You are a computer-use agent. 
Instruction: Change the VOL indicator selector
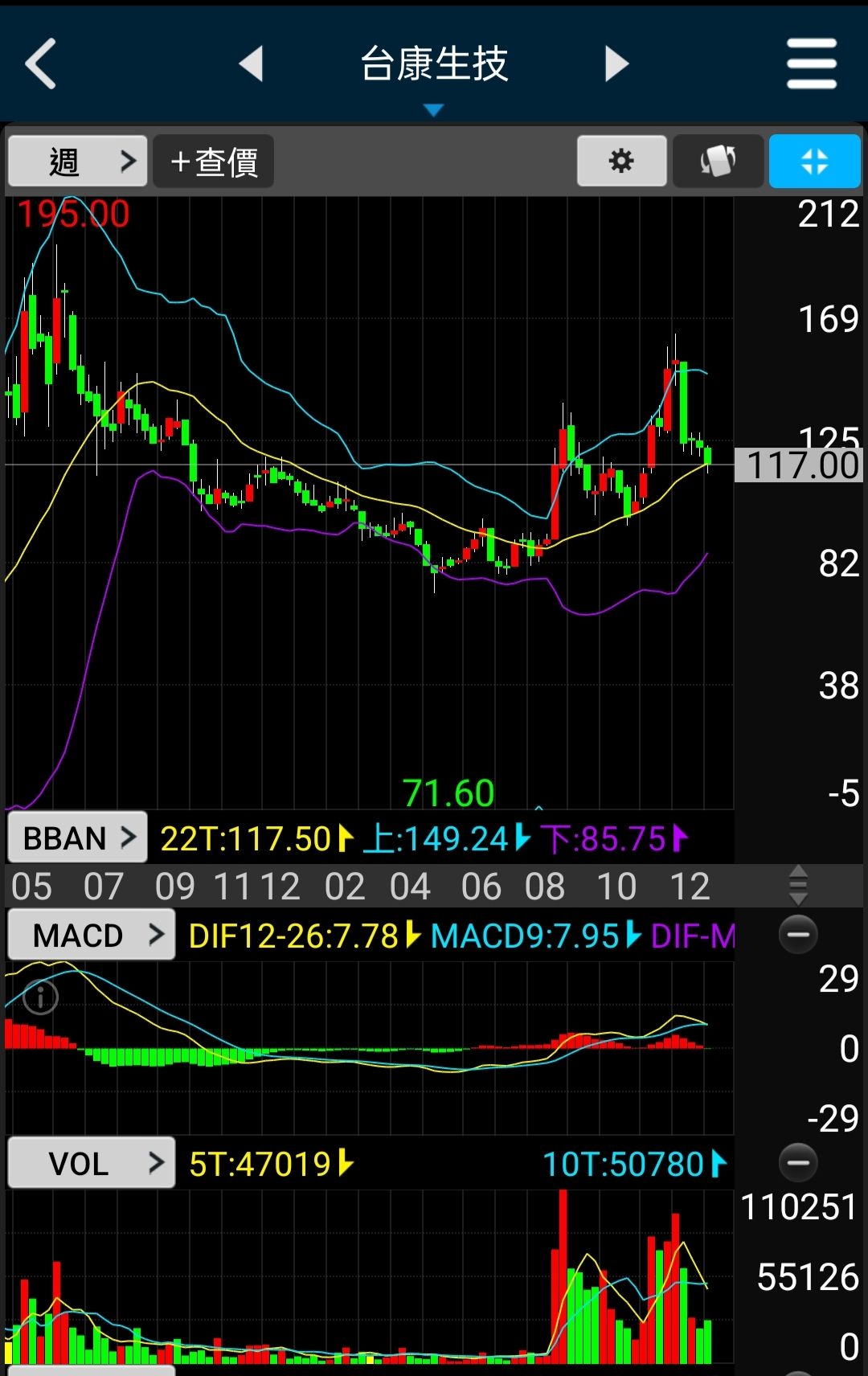[x=91, y=1163]
